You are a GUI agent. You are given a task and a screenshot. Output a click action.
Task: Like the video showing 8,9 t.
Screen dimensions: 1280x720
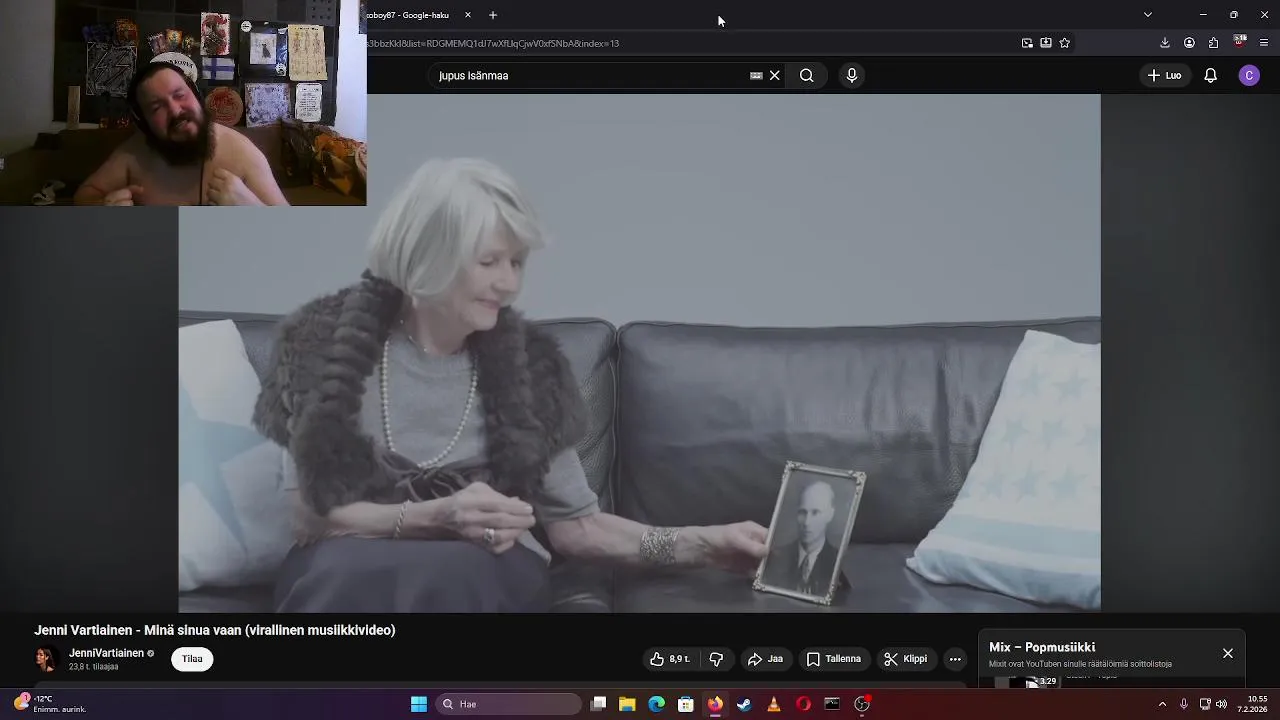(x=670, y=659)
